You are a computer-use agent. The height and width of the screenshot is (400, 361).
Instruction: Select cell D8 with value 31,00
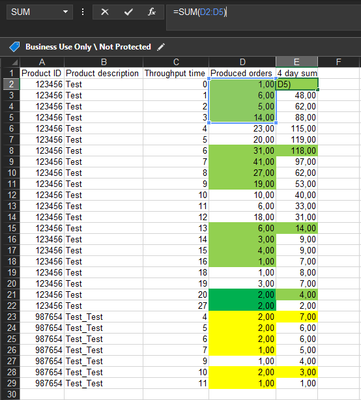coord(242,151)
